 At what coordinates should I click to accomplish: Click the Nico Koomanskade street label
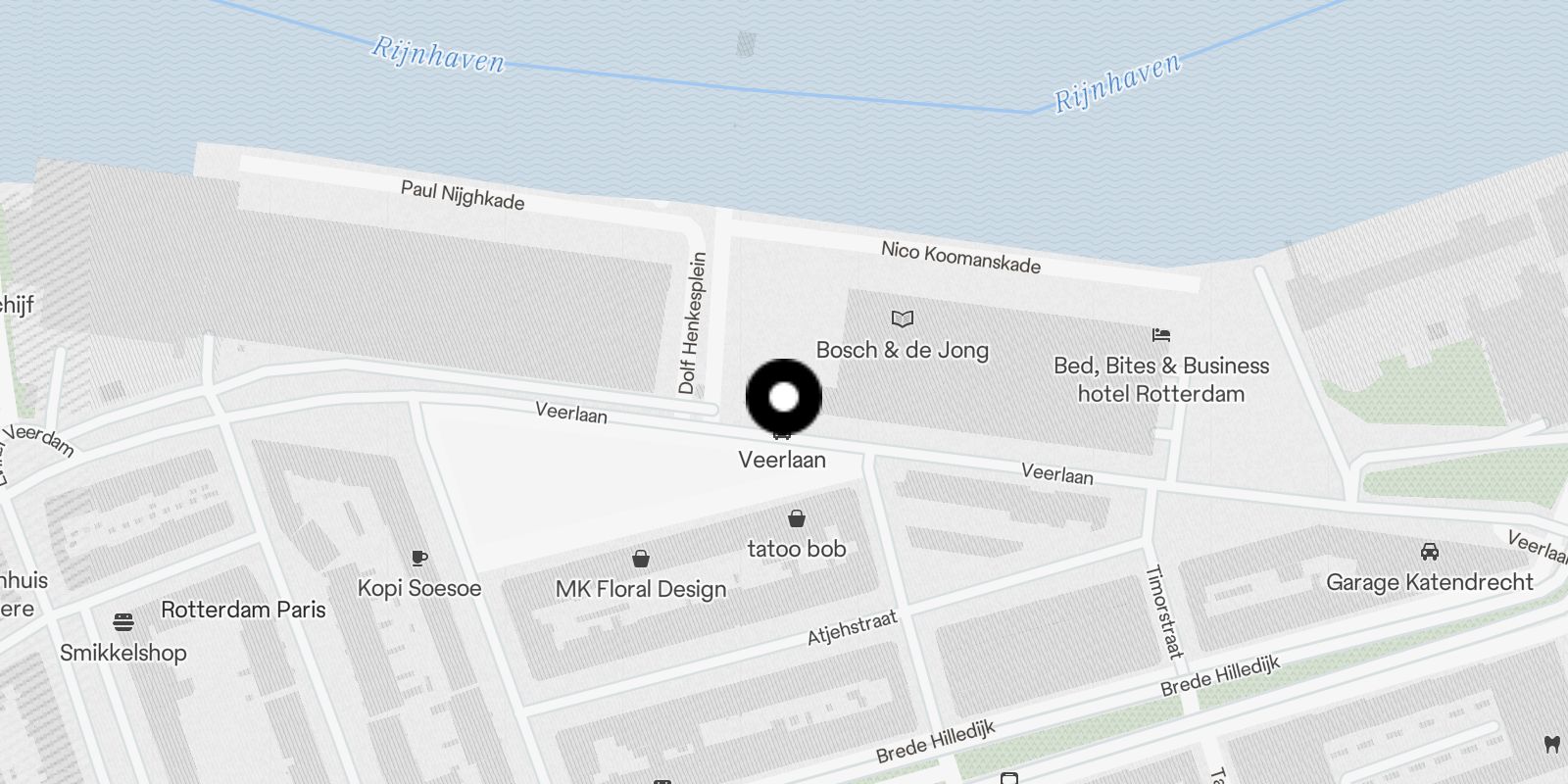960,257
